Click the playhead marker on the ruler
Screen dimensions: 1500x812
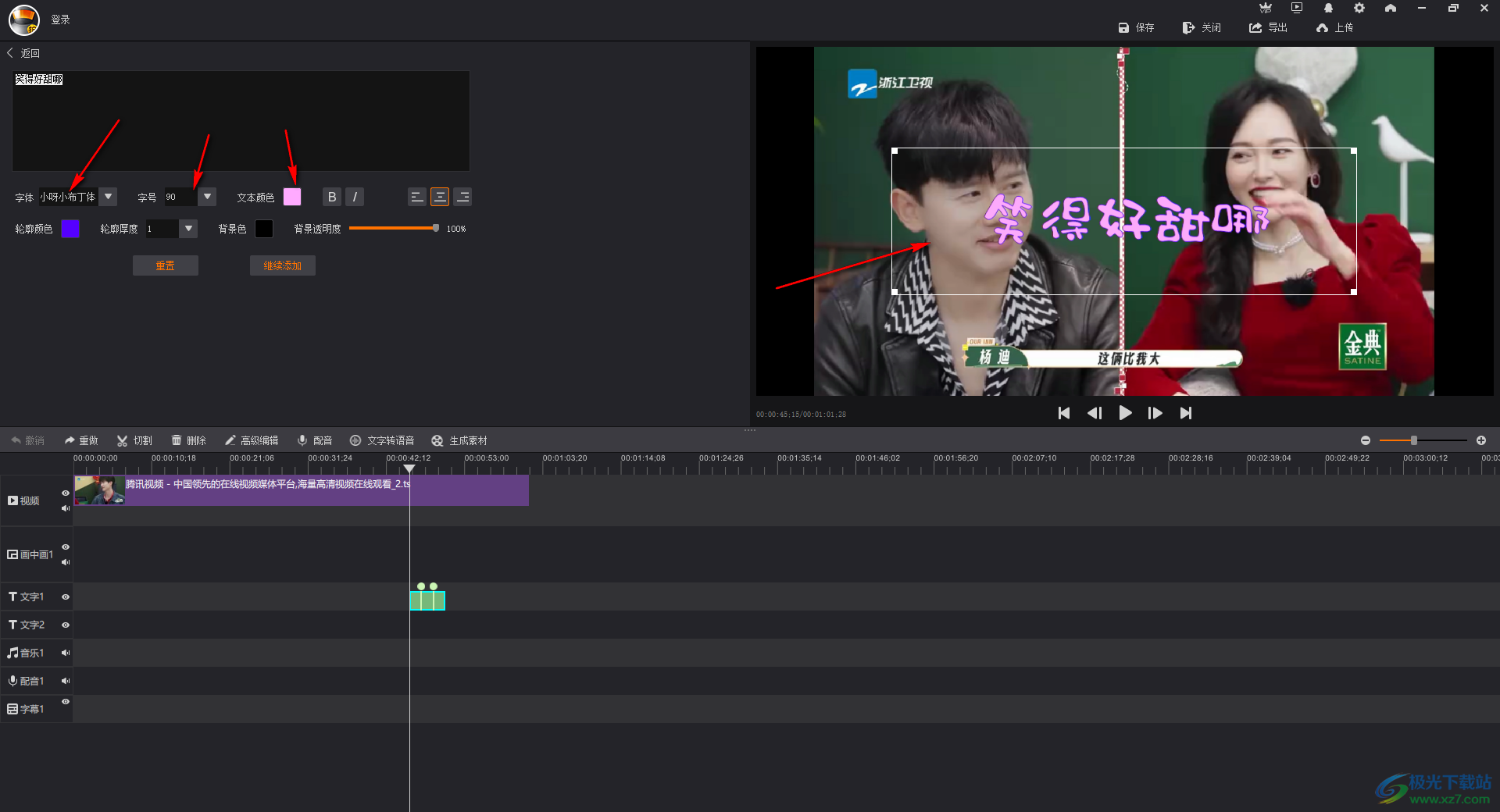click(409, 468)
